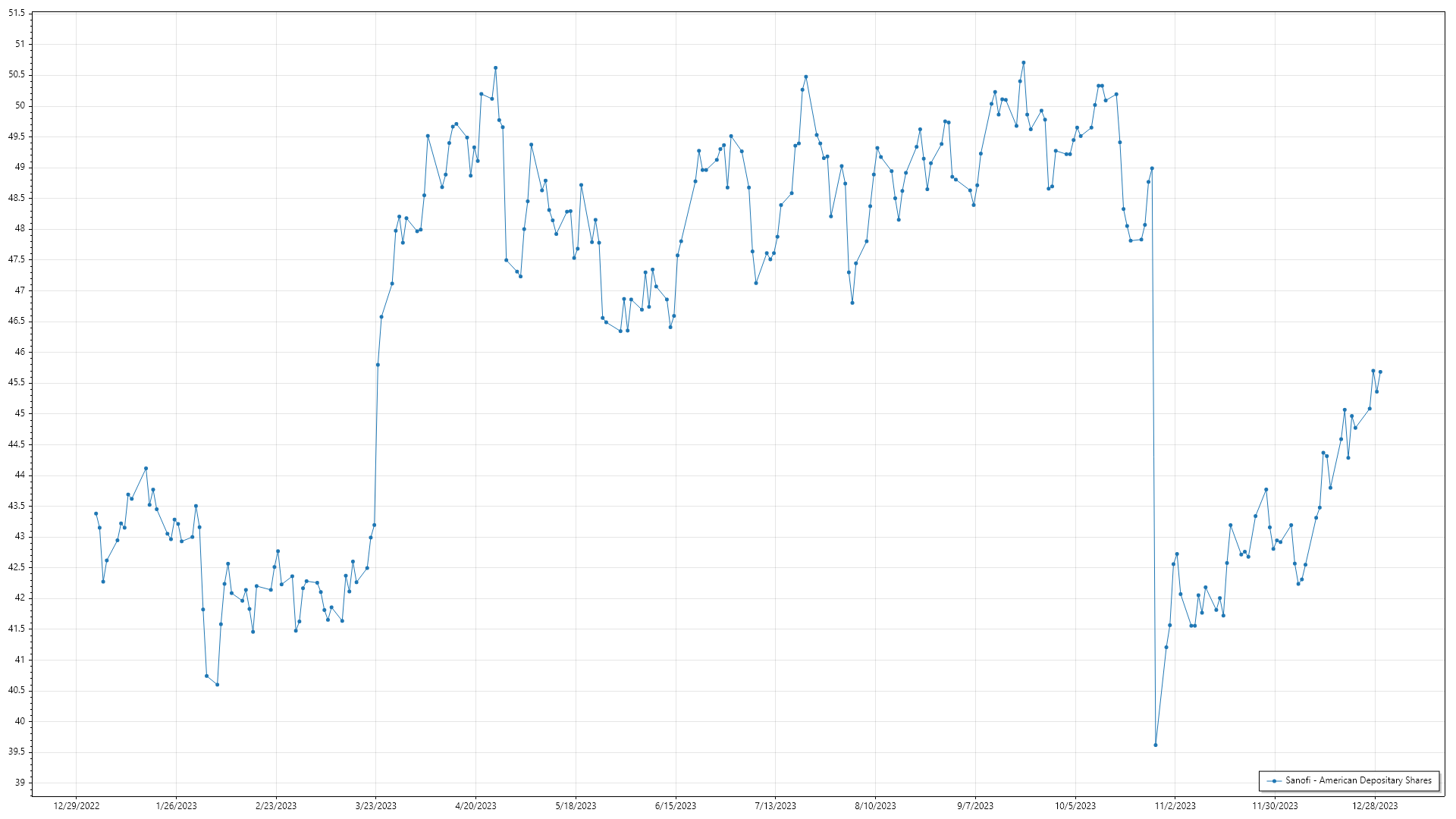
Task: Click the 12/28/2023 x-axis date label
Action: click(x=1375, y=805)
